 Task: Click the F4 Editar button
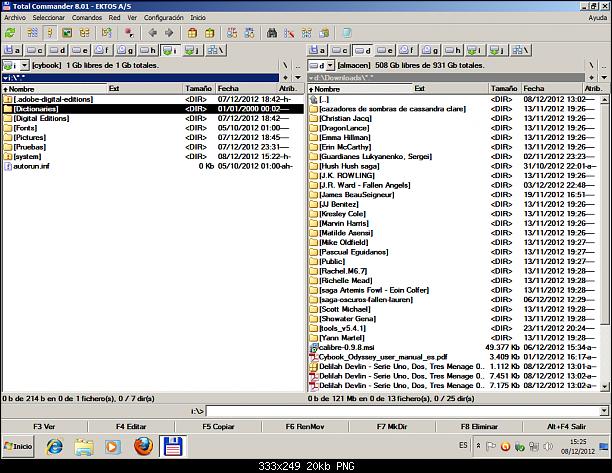[131, 427]
